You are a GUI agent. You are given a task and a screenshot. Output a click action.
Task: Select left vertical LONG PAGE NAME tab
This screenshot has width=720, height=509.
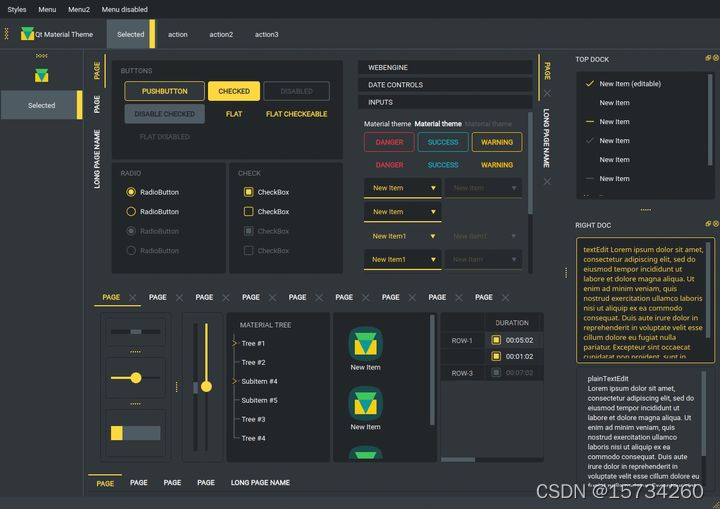coord(97,159)
